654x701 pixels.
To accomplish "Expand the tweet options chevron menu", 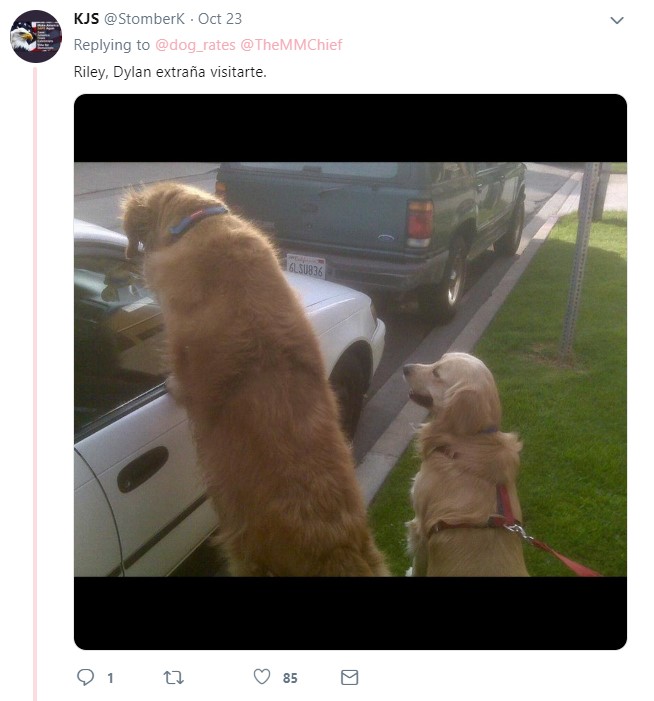I will tap(617, 20).
